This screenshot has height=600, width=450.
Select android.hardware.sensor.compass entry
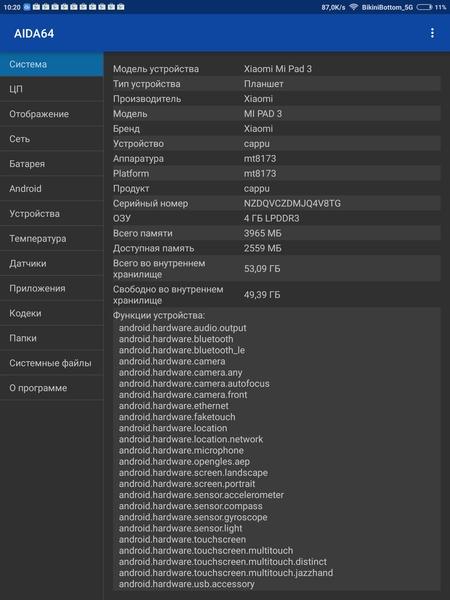(x=191, y=506)
